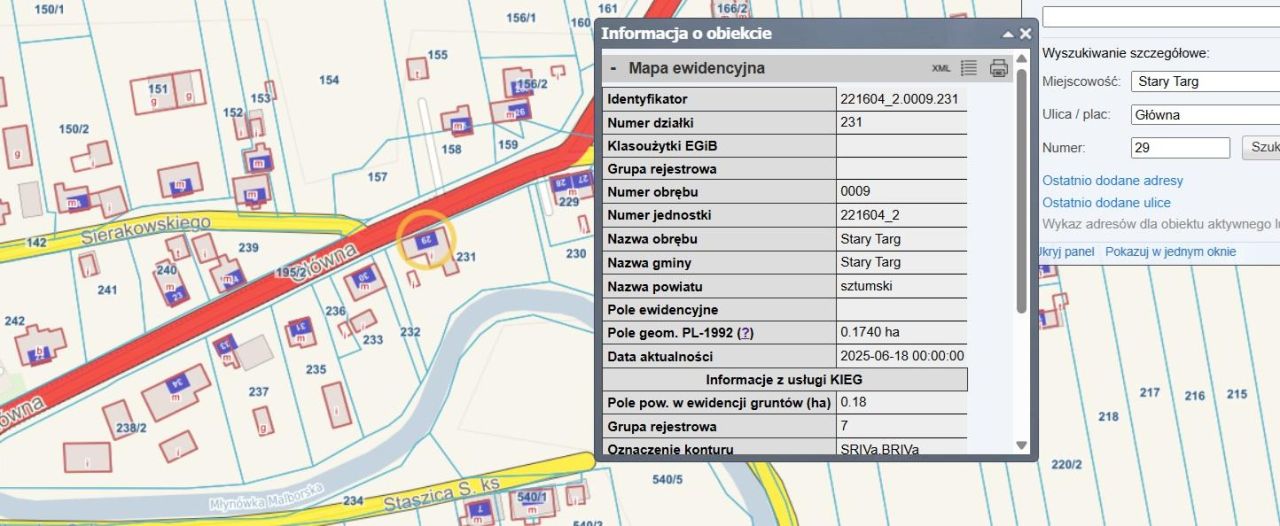Export the parcel info as XML
This screenshot has width=1280, height=526.
(941, 69)
